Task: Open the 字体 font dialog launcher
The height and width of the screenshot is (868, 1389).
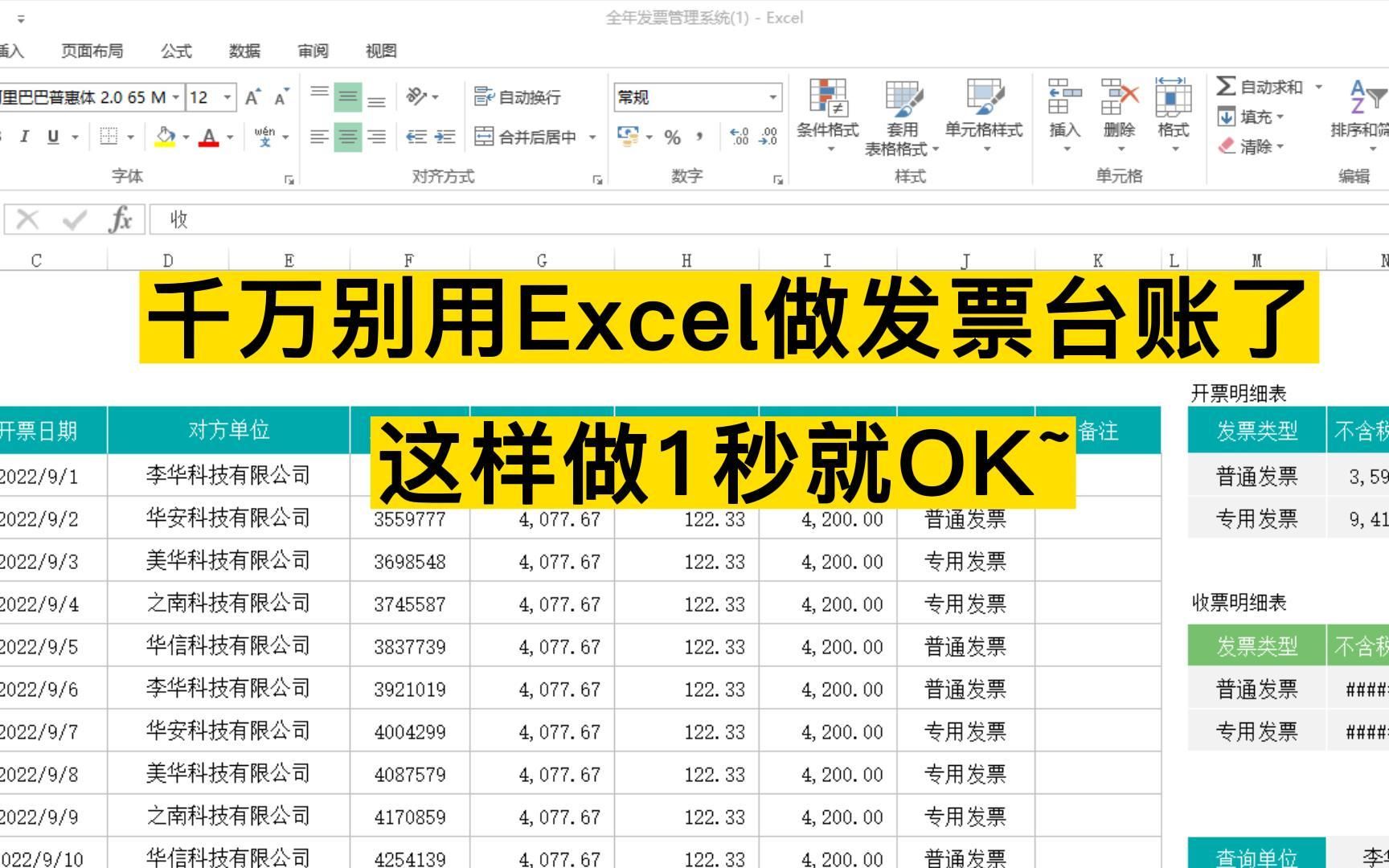Action: point(289,180)
